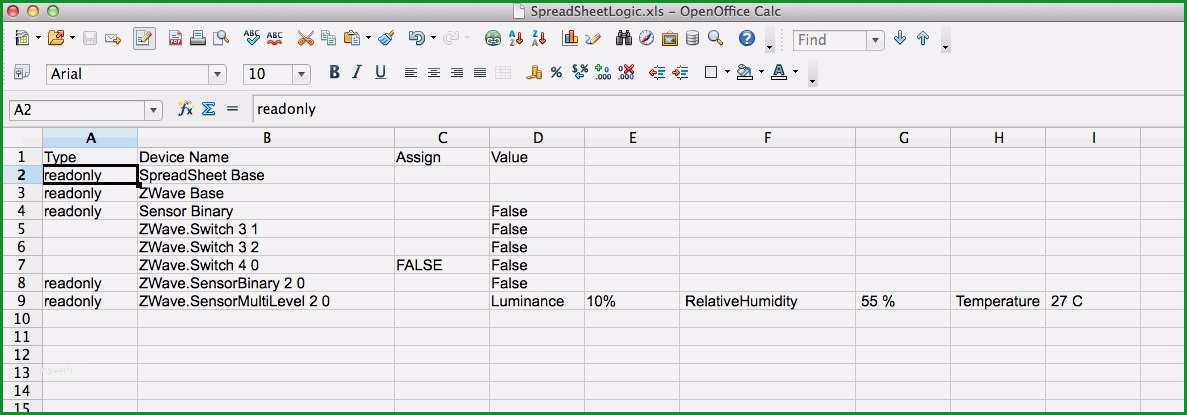This screenshot has height=415, width=1187.
Task: Export directly as PDF
Action: point(176,39)
